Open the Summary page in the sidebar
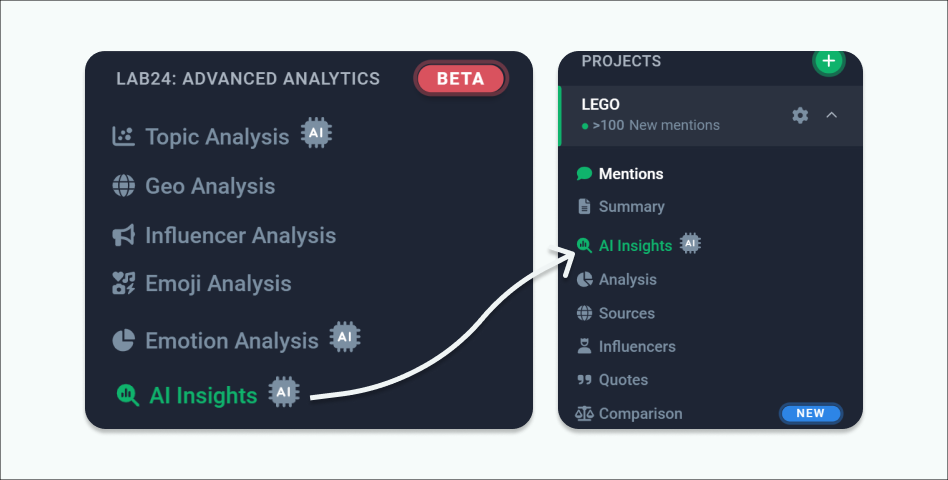This screenshot has height=480, width=948. click(621, 207)
